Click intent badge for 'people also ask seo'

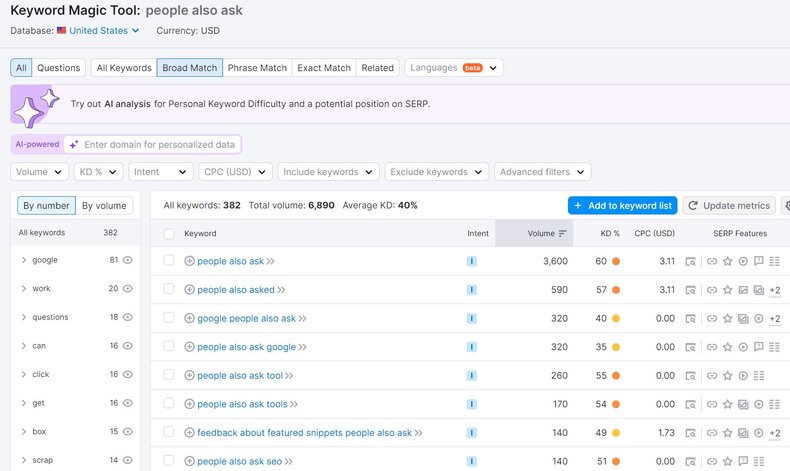[x=472, y=461]
